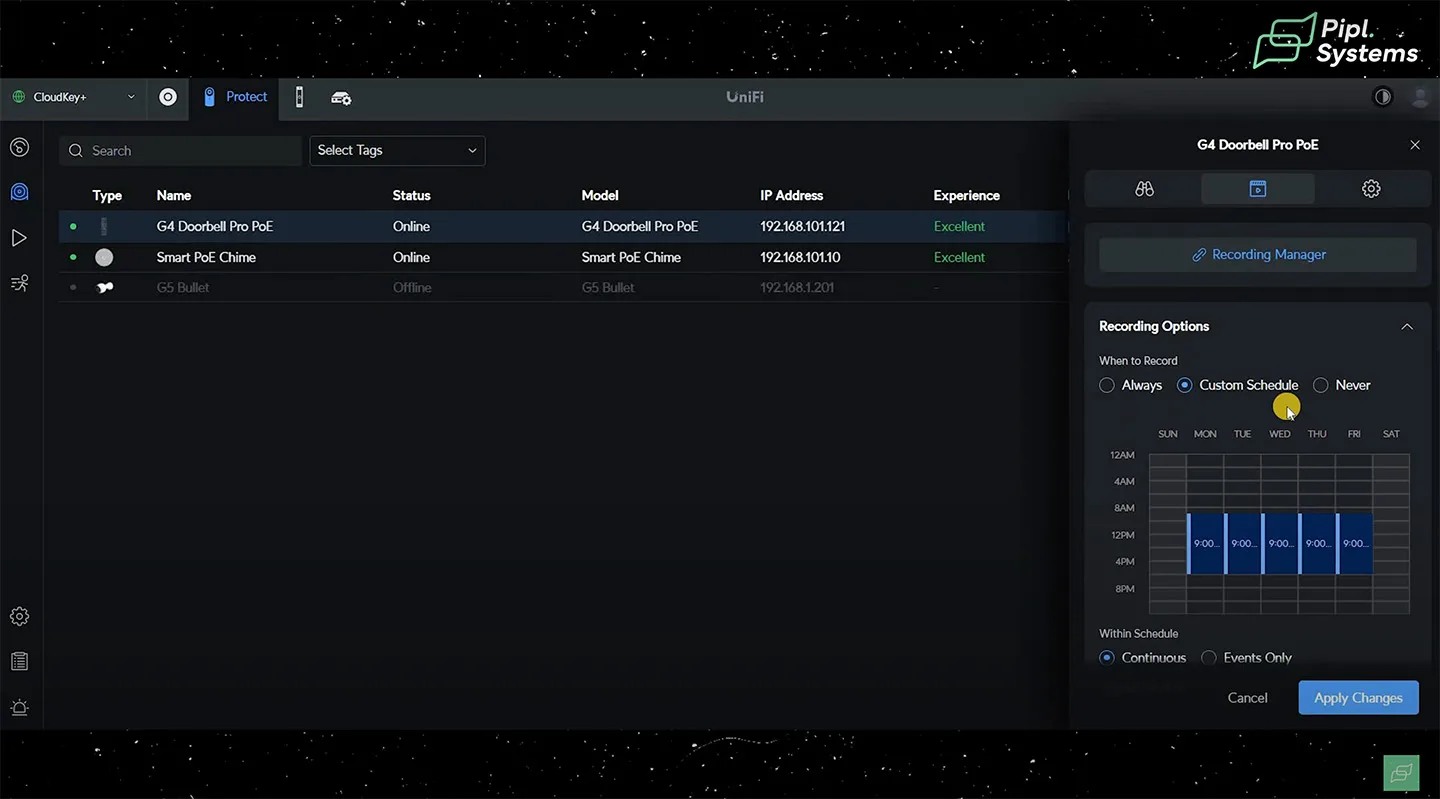The height and width of the screenshot is (799, 1440).
Task: Sort devices by Experience column header
Action: [967, 196]
